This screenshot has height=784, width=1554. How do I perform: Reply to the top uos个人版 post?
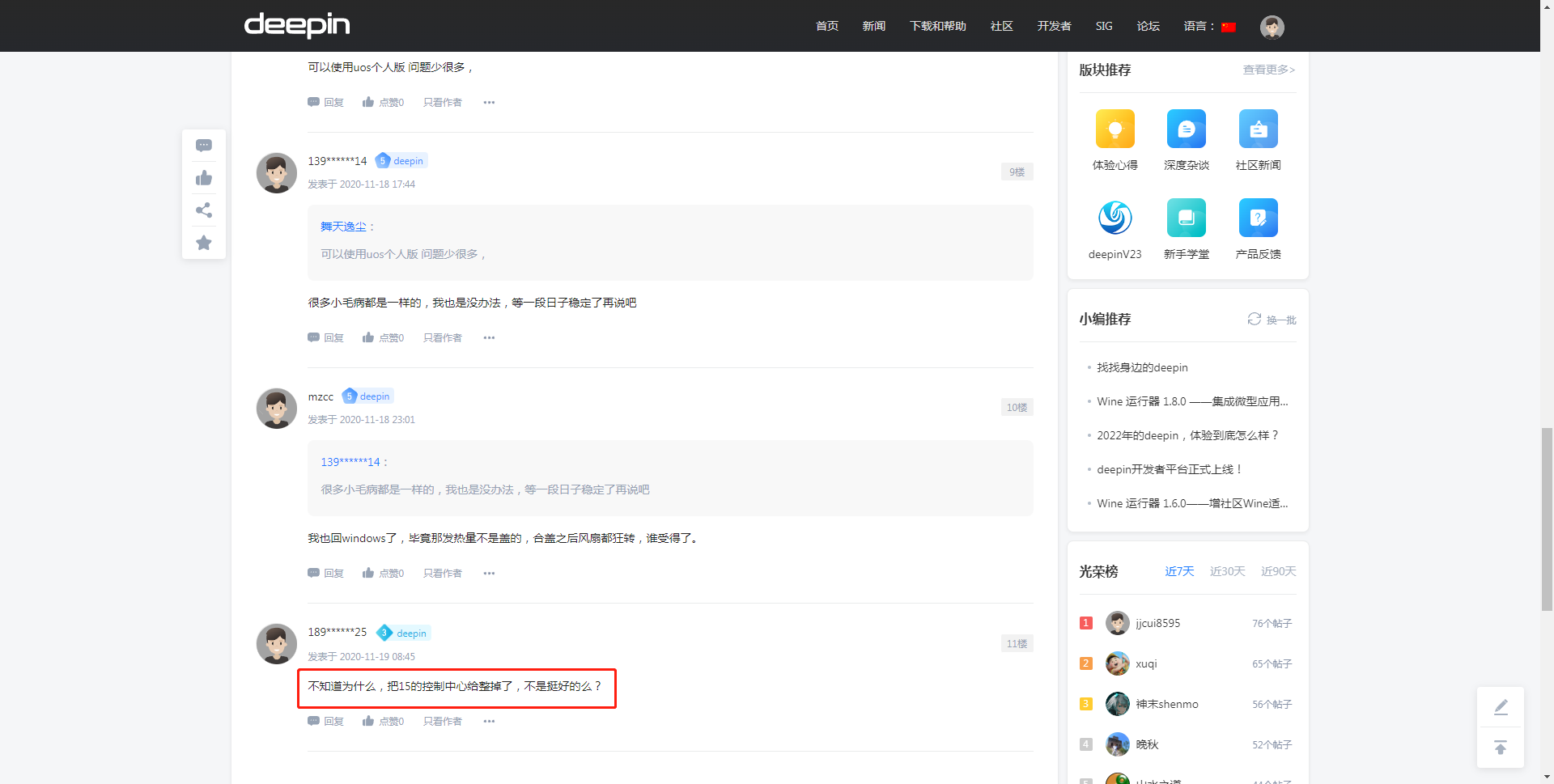point(325,103)
